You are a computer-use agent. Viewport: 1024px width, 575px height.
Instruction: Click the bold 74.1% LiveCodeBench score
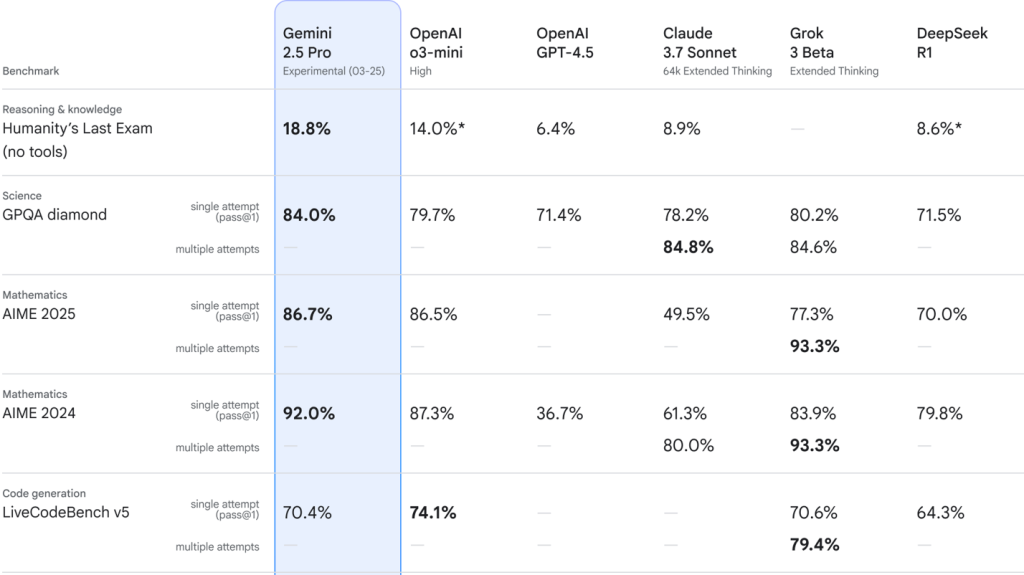433,513
